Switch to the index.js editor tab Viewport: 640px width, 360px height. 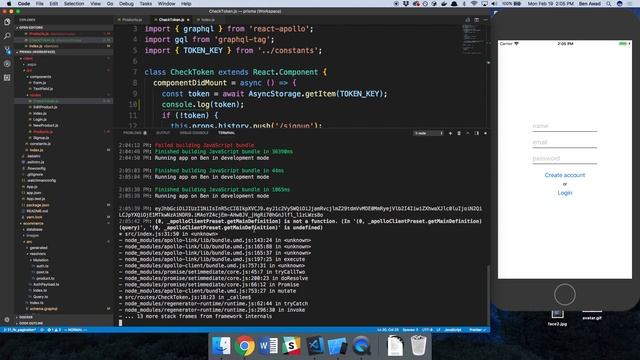point(207,20)
